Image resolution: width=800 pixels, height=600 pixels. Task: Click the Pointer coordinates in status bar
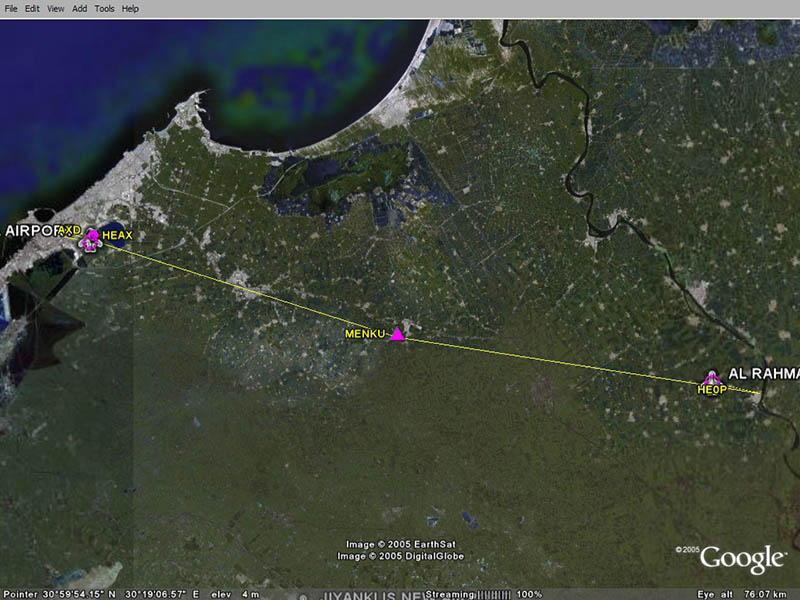coord(100,594)
